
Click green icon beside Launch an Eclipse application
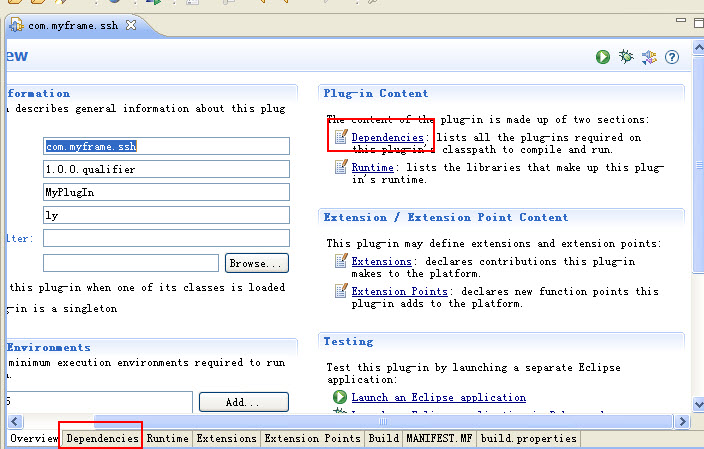coord(340,397)
